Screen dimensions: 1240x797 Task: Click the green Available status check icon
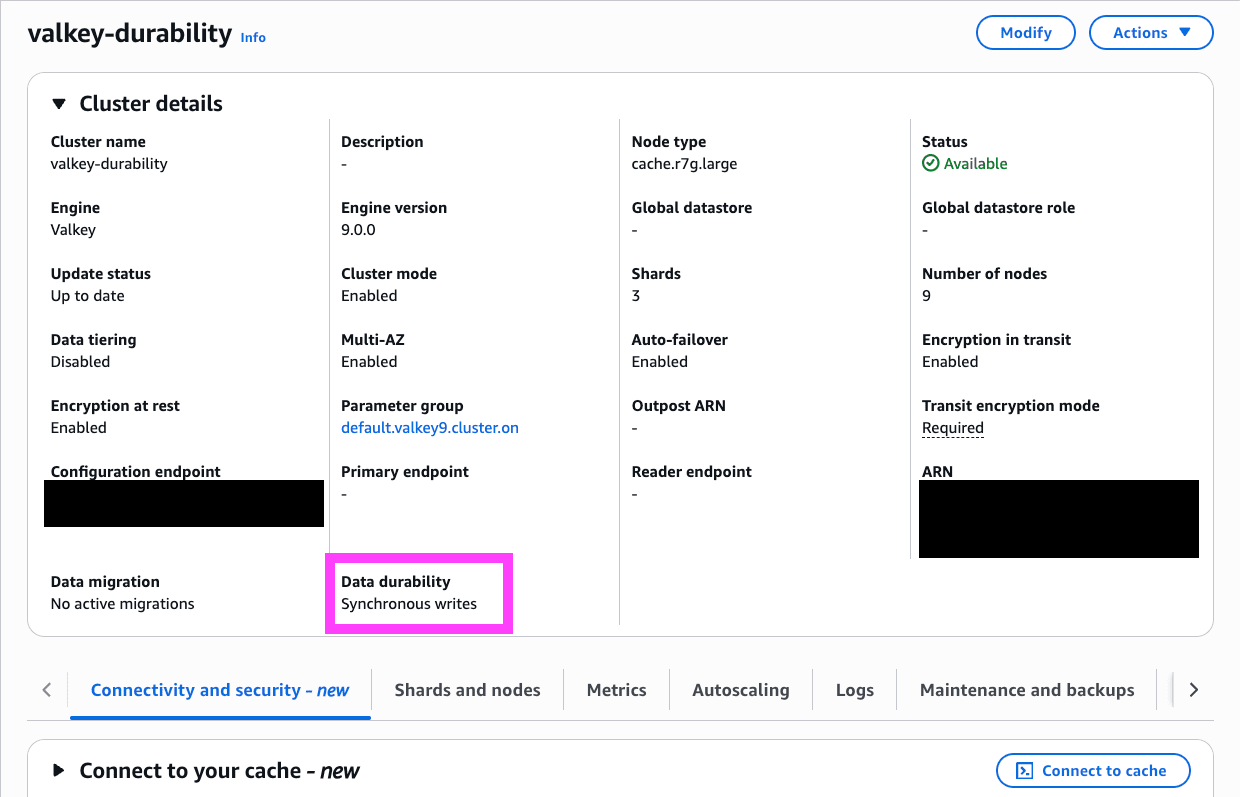pos(931,164)
